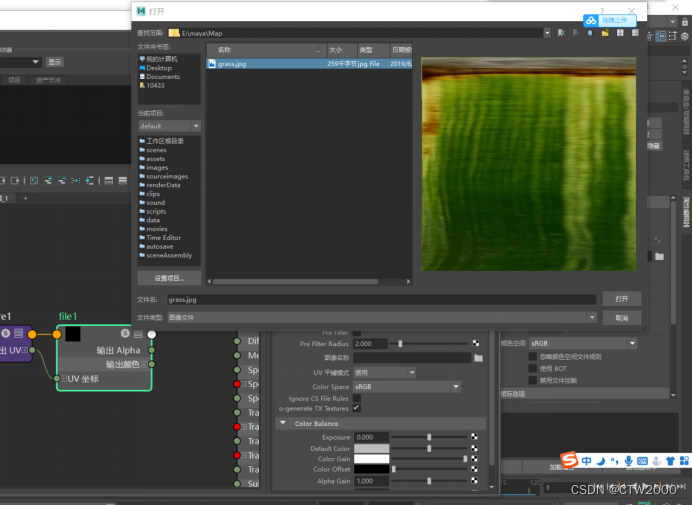Open sourceimages folder in project list
Image resolution: width=693 pixels, height=505 pixels.
pos(164,176)
